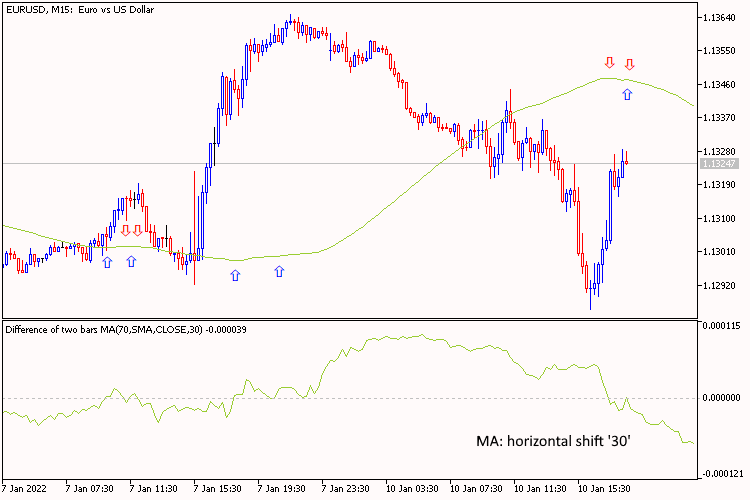
Task: Click the 0.000000 indicator scale value
Action: [721, 398]
